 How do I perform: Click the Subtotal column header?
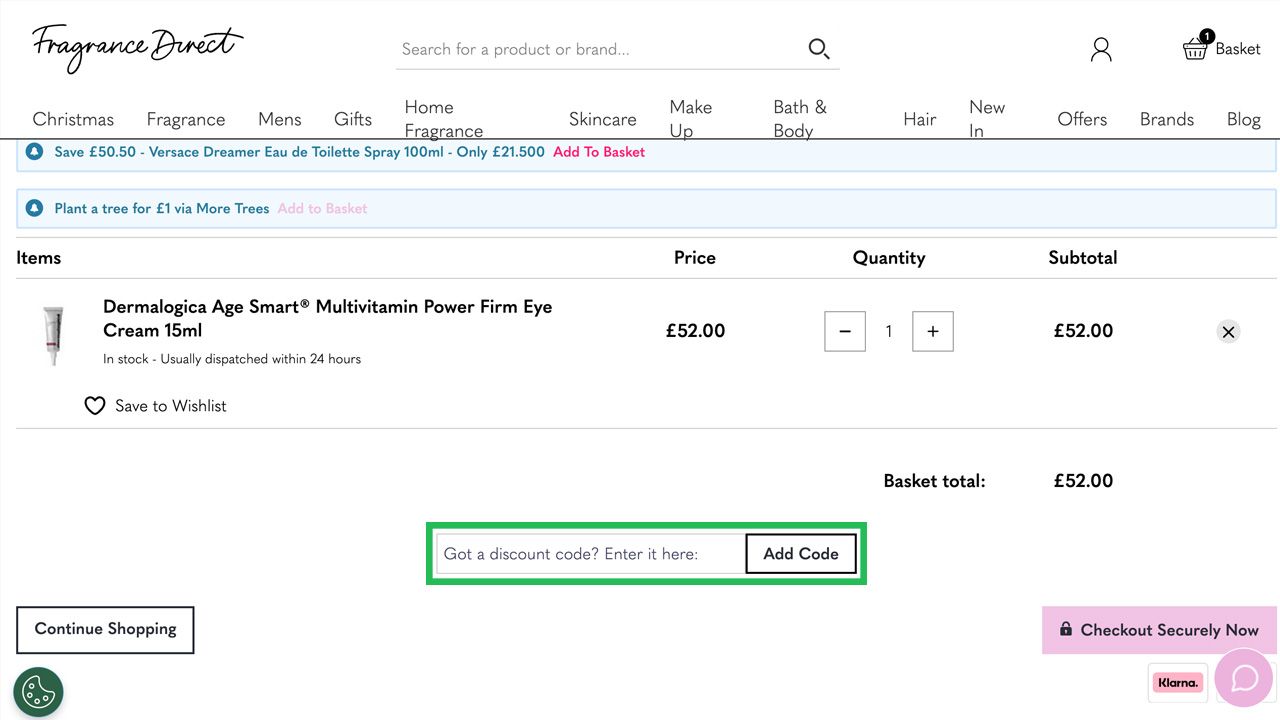(x=1083, y=258)
